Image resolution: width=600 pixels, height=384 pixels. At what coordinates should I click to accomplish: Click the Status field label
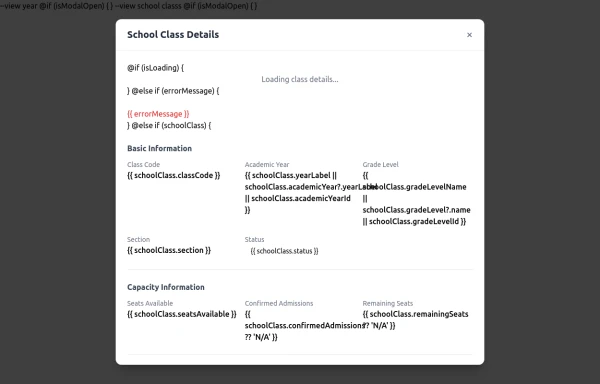(254, 239)
